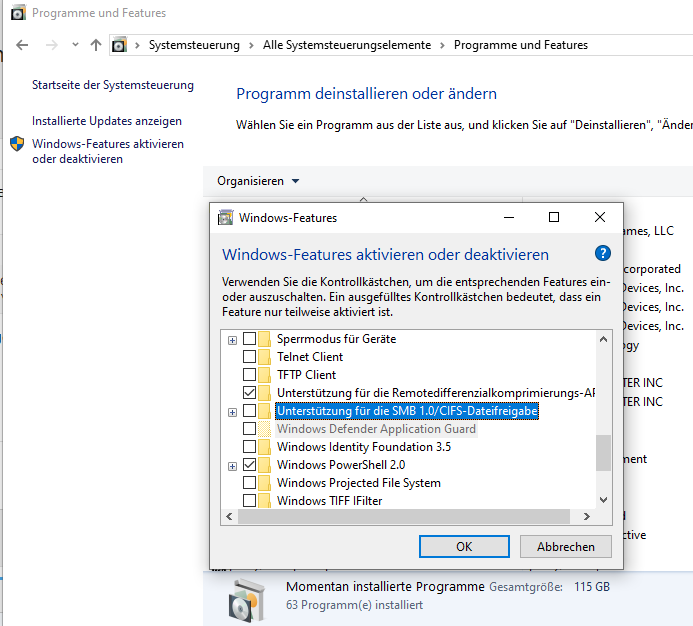
Task: Click the control panel icon in address bar
Action: pyautogui.click(x=119, y=45)
